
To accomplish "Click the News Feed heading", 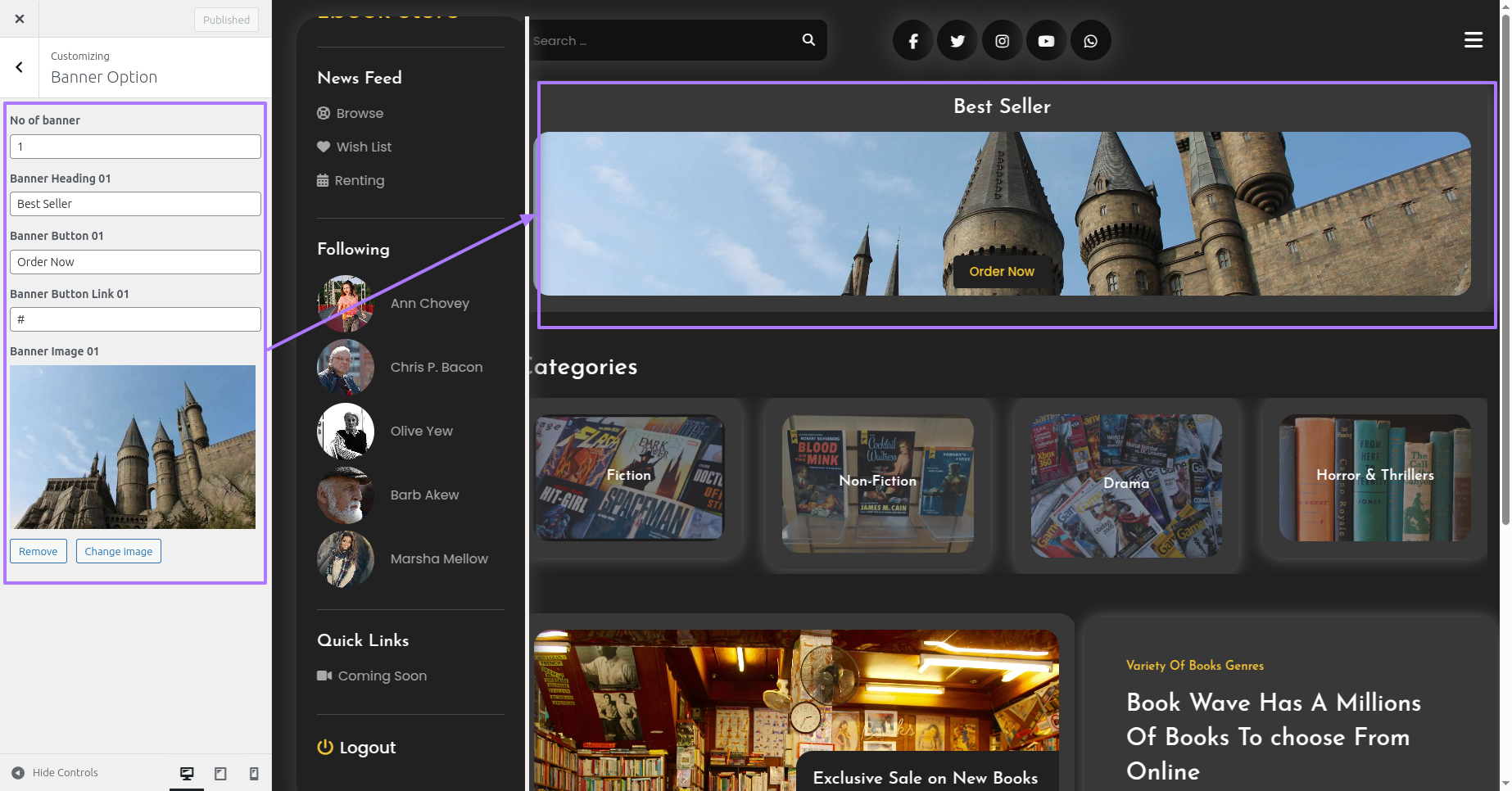I will point(360,78).
